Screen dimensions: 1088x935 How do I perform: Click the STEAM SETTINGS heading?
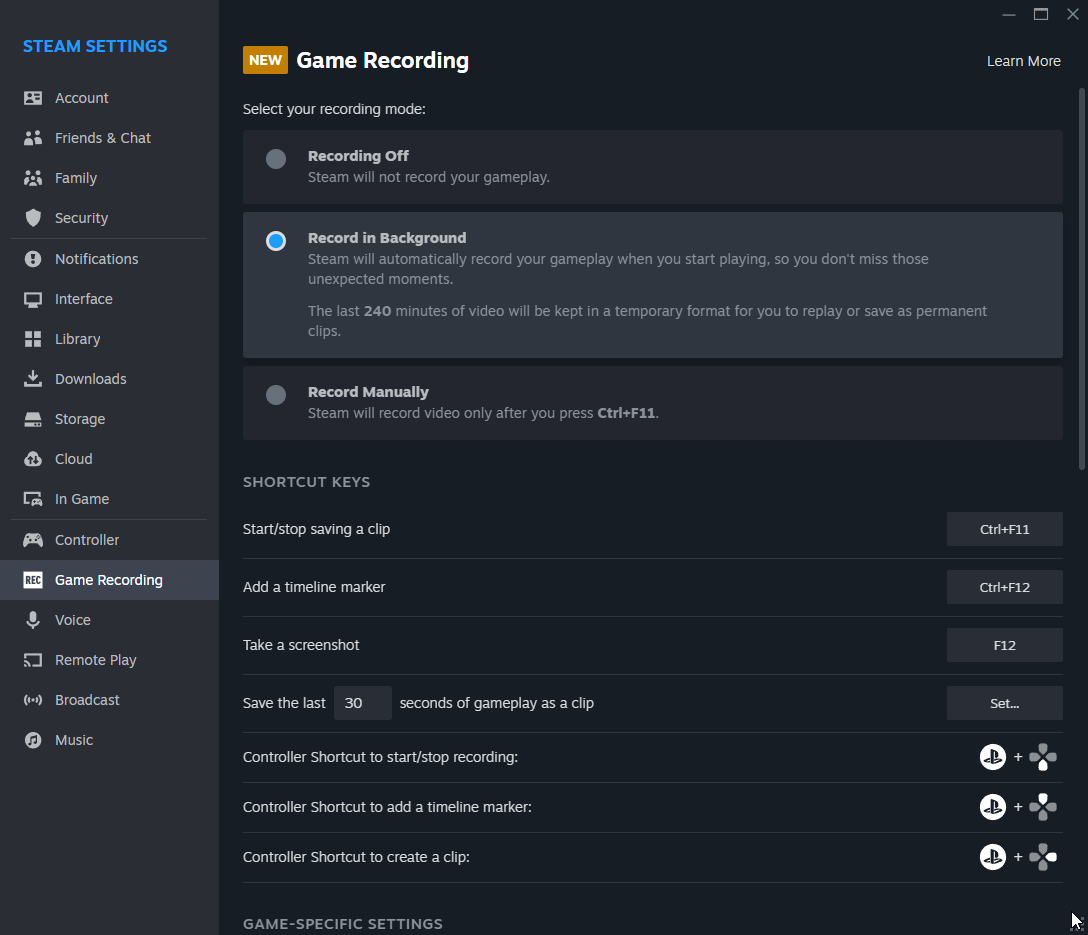tap(95, 46)
